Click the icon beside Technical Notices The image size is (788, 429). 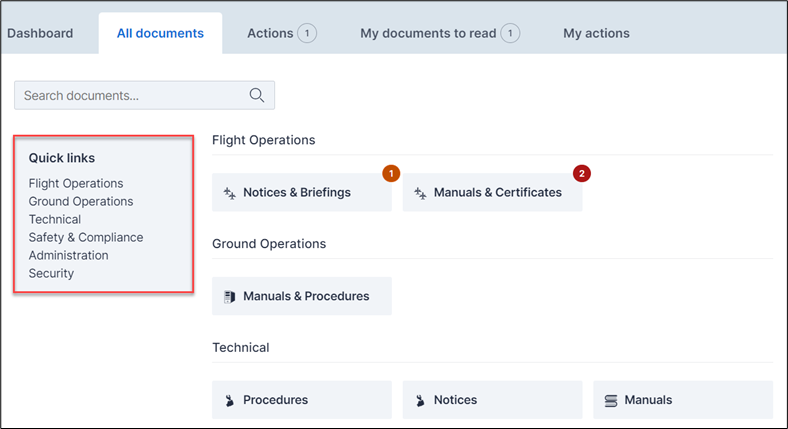point(420,400)
